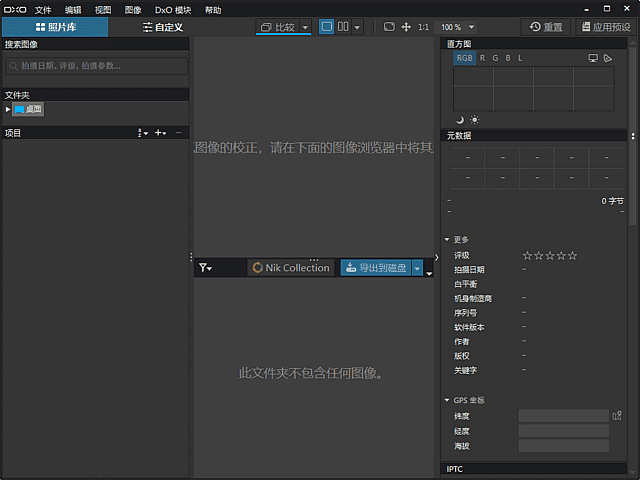Viewport: 640px width, 480px height.
Task: Click the fit-to-screen zoom icon
Action: pyautogui.click(x=389, y=27)
